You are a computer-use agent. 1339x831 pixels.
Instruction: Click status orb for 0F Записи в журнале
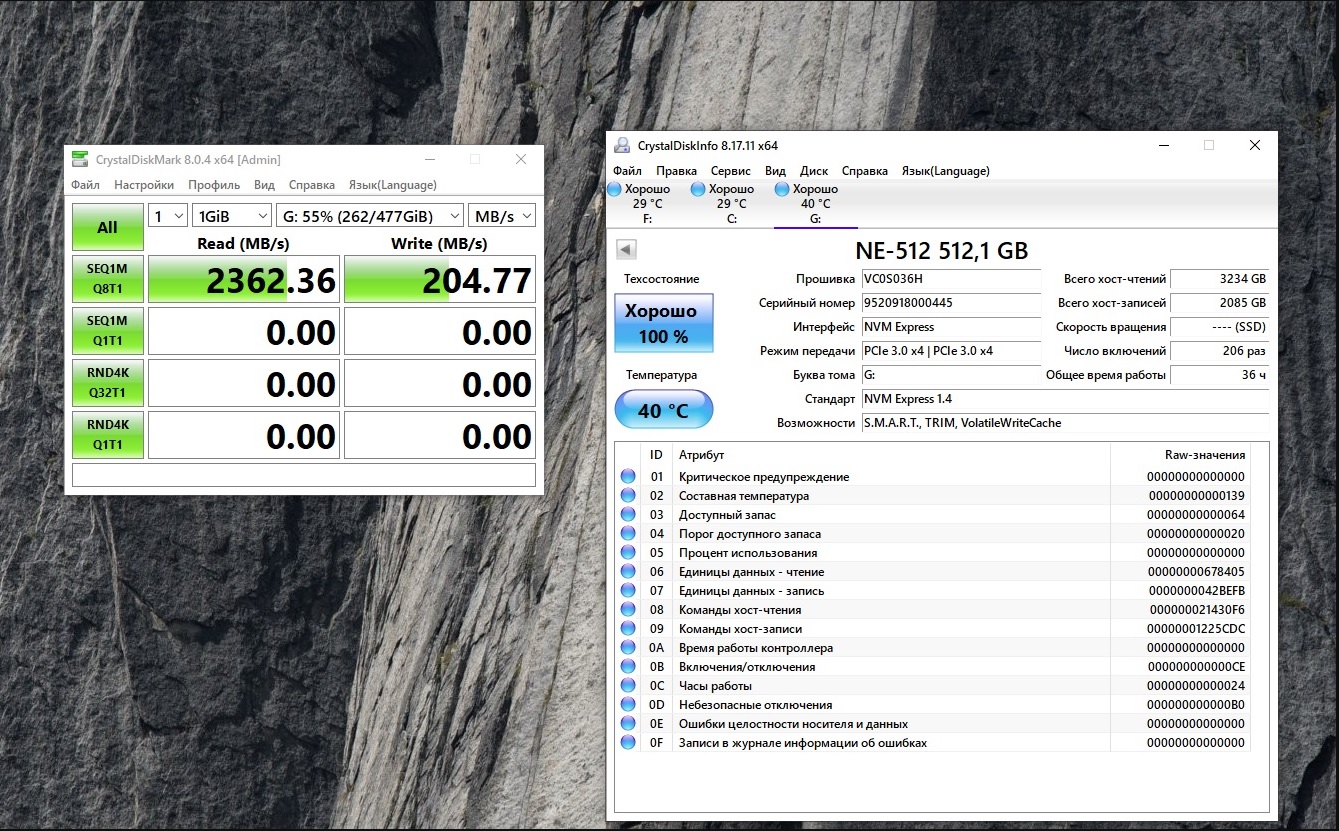(628, 743)
